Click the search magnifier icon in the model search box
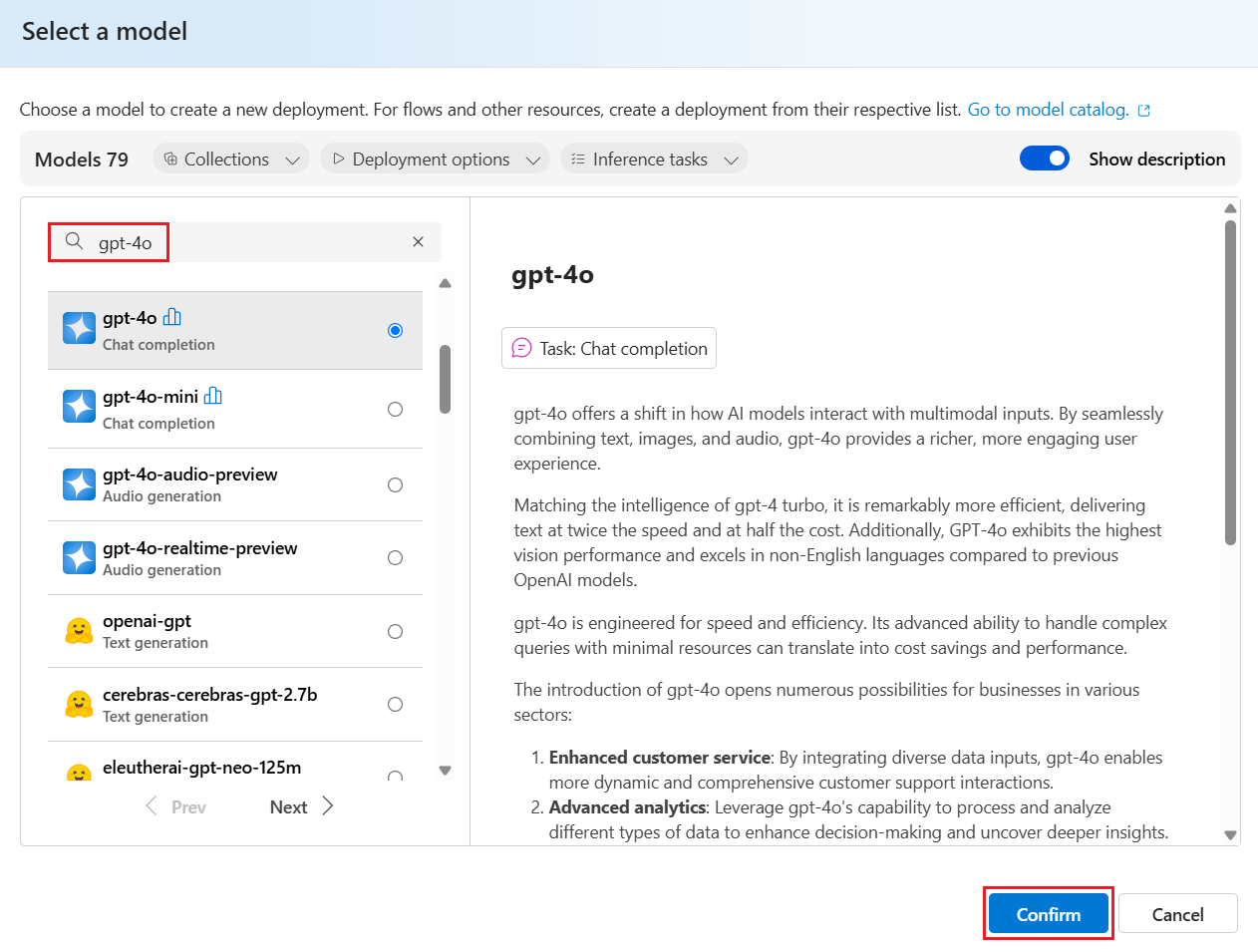Screen dimensions: 1258x952 73,241
